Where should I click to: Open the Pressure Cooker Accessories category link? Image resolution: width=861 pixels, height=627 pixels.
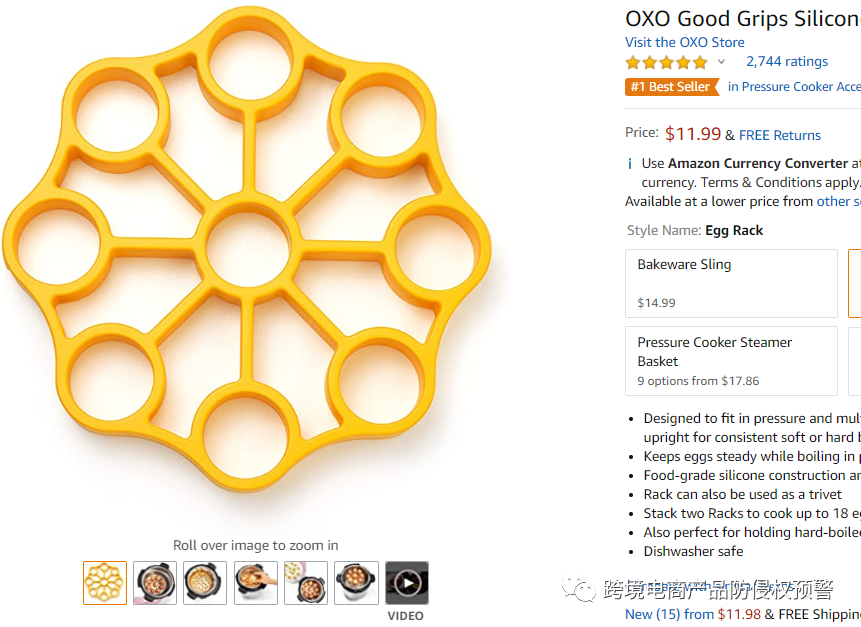pyautogui.click(x=794, y=87)
